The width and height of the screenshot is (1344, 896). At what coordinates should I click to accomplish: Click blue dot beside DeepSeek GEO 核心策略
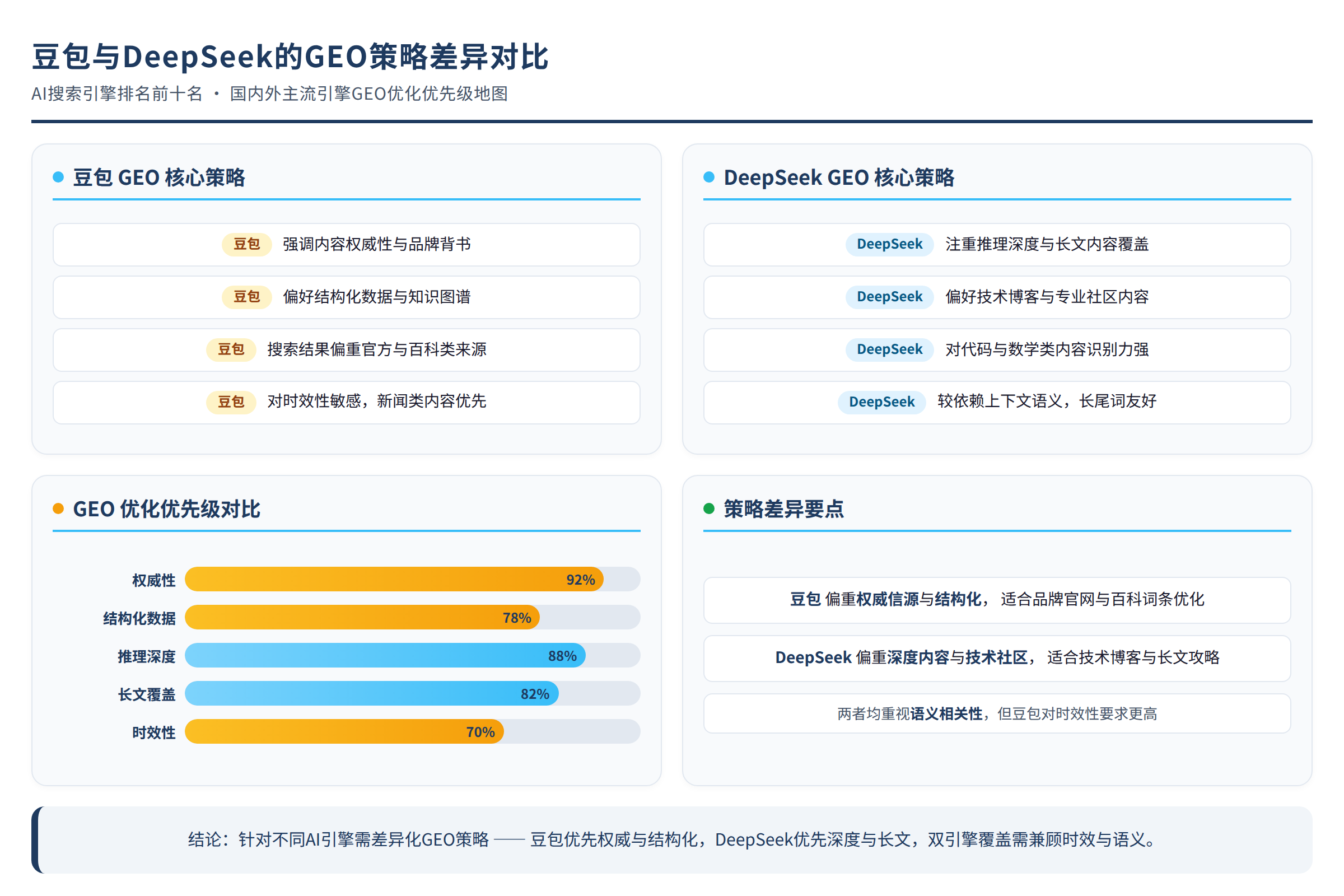(x=709, y=177)
